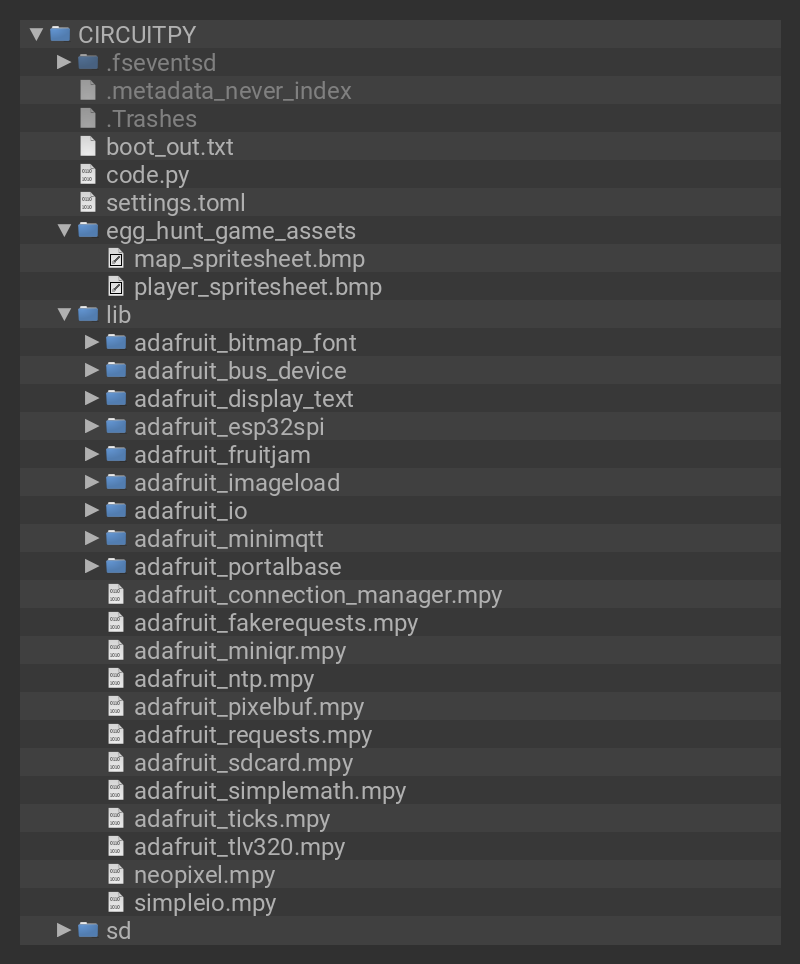The height and width of the screenshot is (964, 800).
Task: Click the neopixel.mpy file icon
Action: tap(116, 875)
